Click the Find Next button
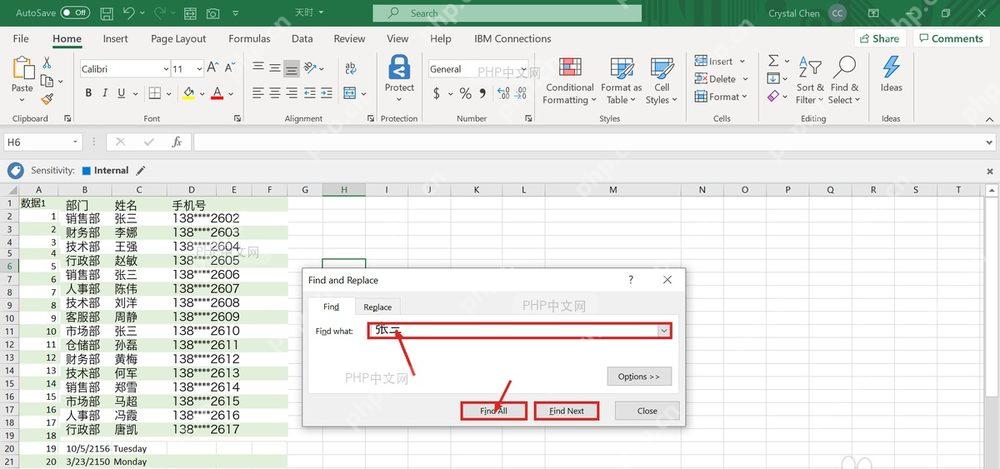Image resolution: width=1000 pixels, height=469 pixels. click(566, 411)
